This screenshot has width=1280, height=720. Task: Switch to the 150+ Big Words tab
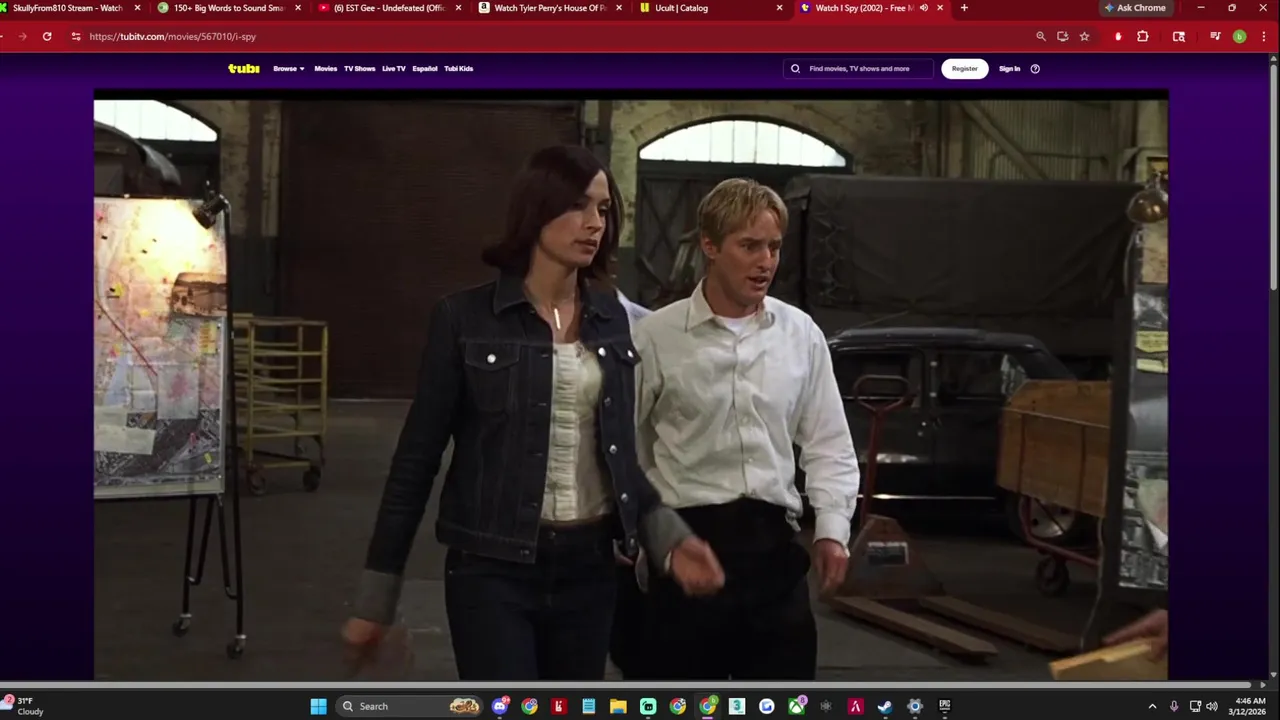(229, 8)
